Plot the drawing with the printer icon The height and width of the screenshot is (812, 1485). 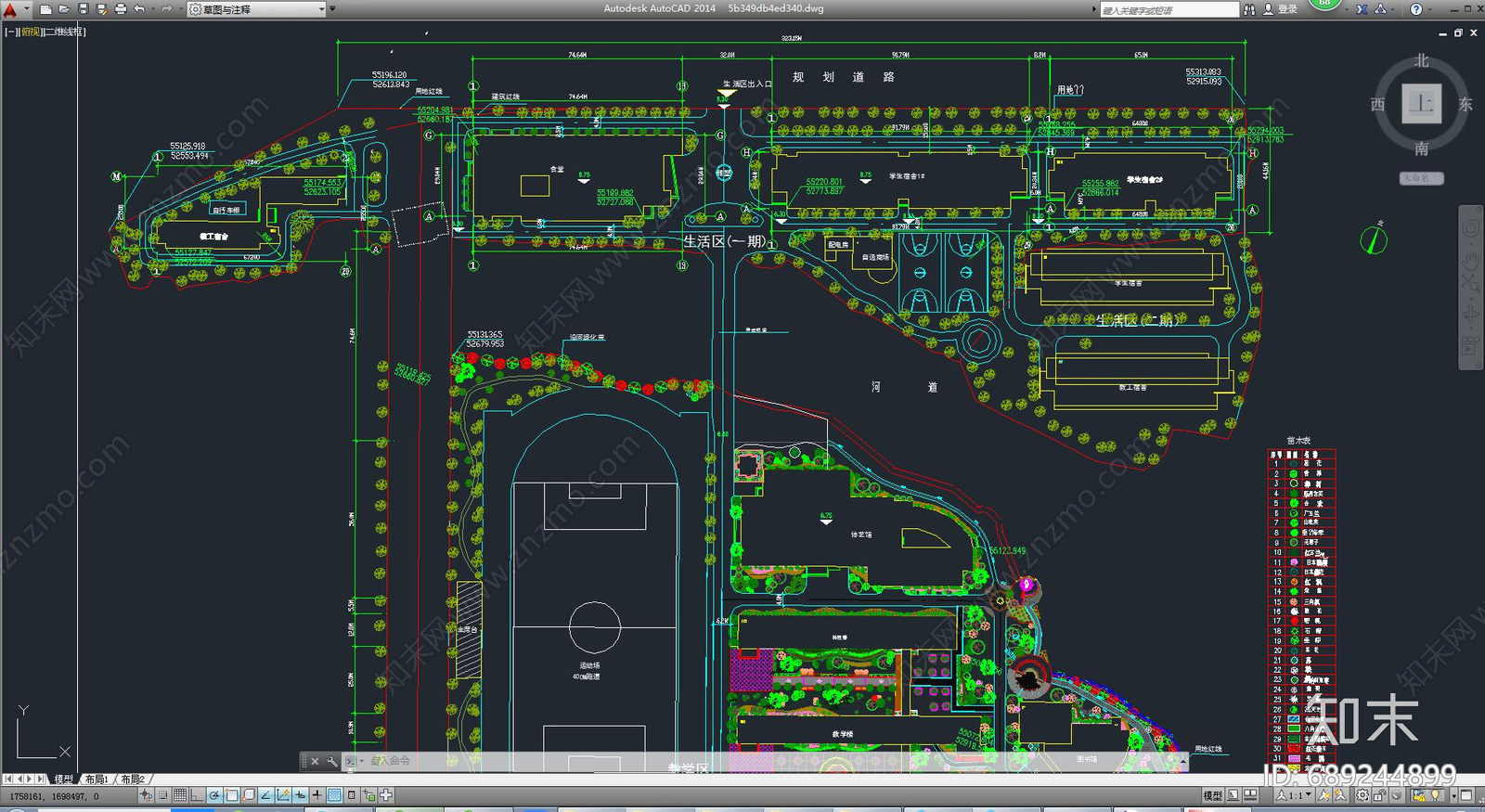tap(121, 9)
